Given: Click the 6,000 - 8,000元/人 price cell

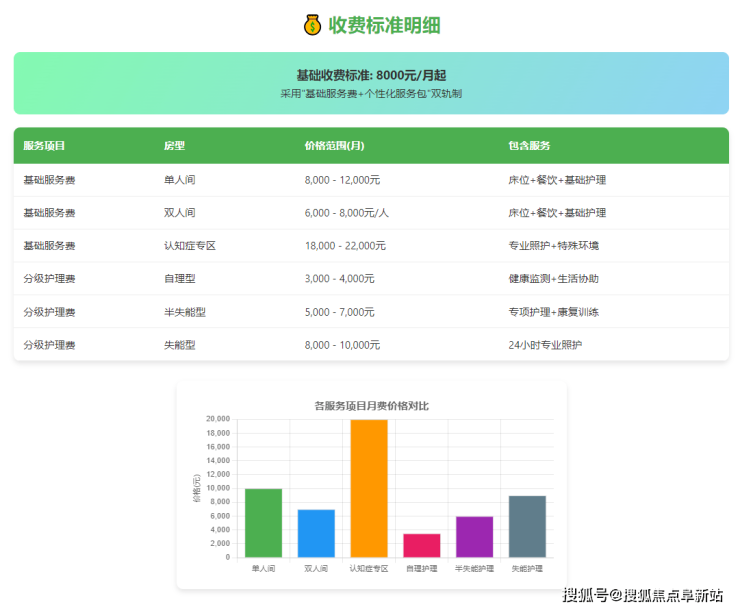Looking at the screenshot, I should click(346, 213).
